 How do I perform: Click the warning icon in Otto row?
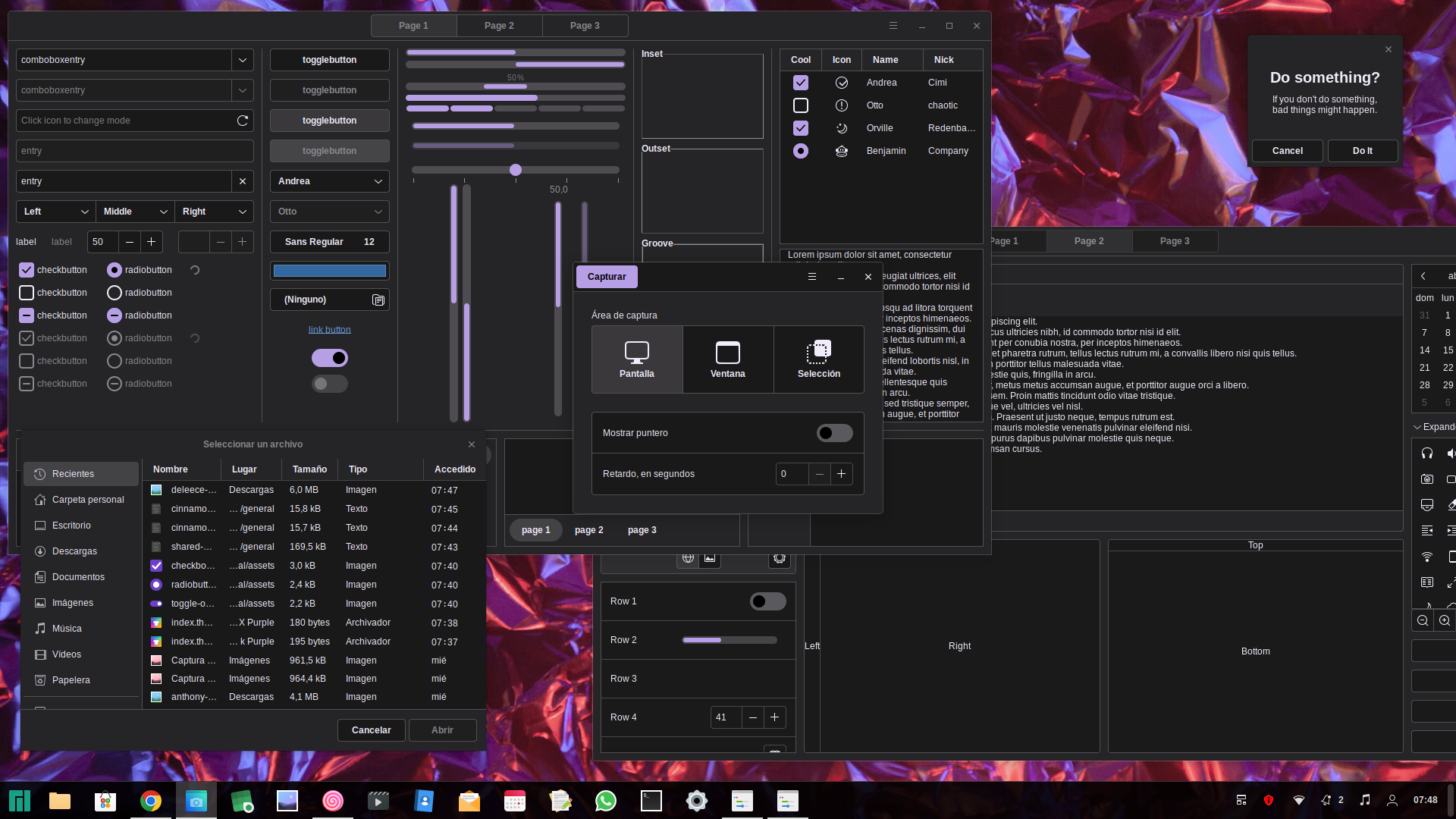coord(842,105)
